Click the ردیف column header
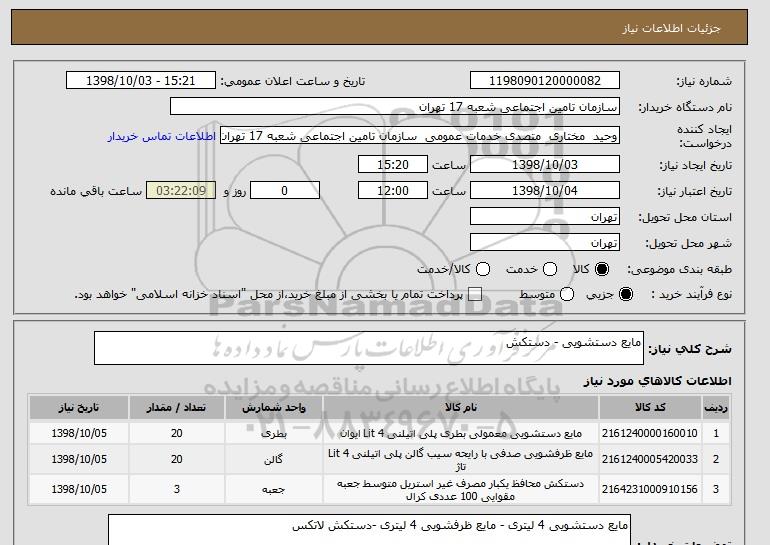The image size is (770, 545). tap(715, 408)
